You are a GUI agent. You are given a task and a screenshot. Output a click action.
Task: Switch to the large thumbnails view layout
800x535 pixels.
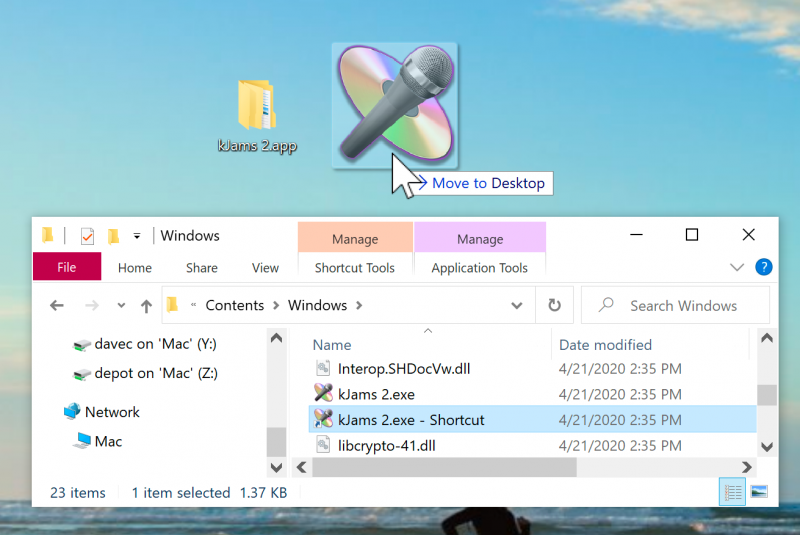coord(759,492)
